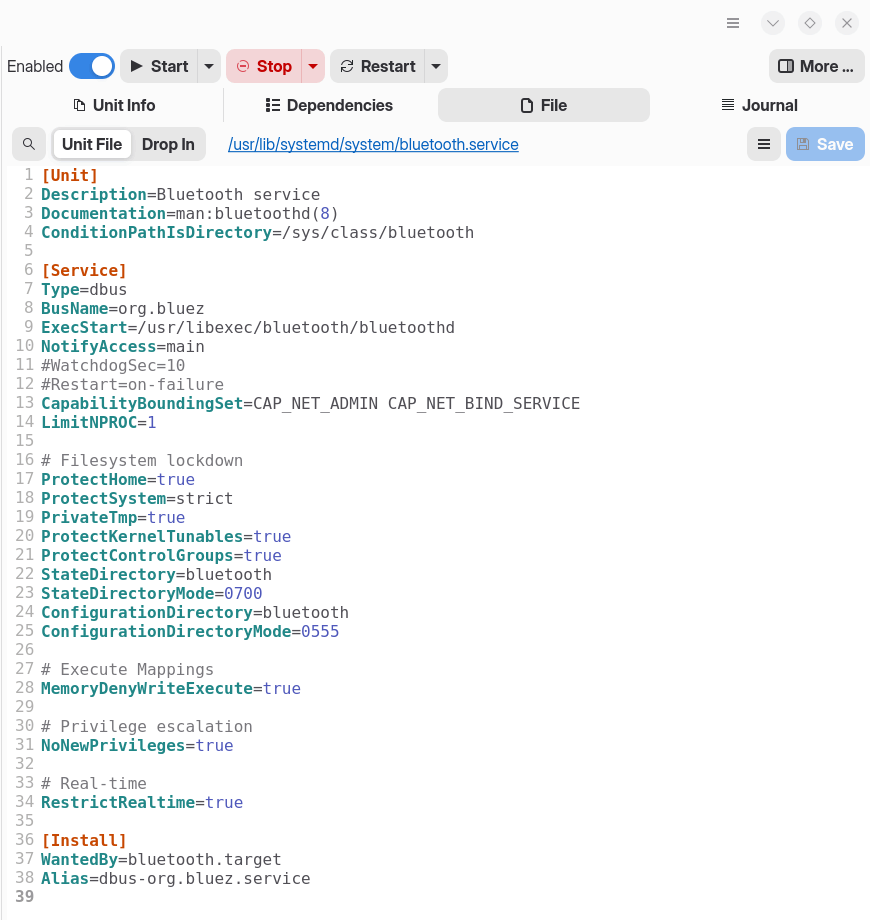Open the Dependencies tab
The image size is (870, 920).
point(329,105)
